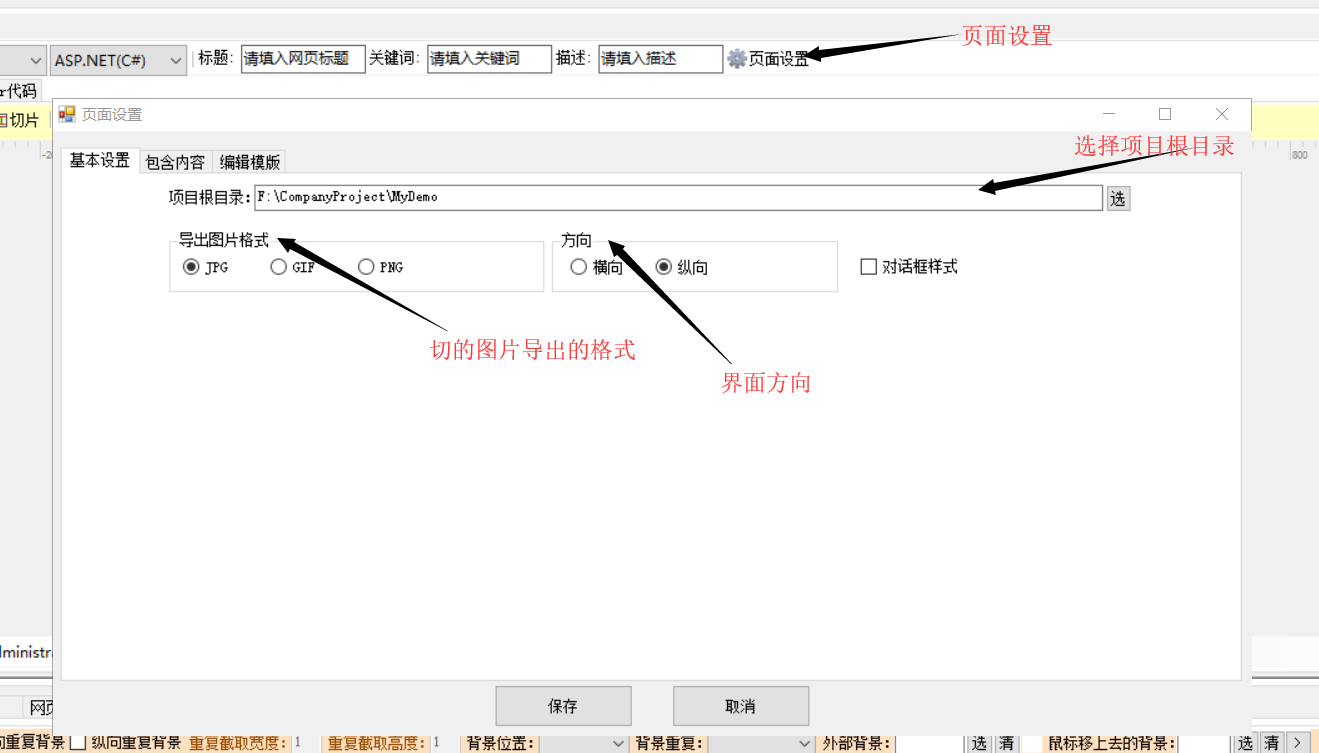Click the 鼠标移上去的背景 input field
This screenshot has height=753, width=1319.
(1204, 743)
